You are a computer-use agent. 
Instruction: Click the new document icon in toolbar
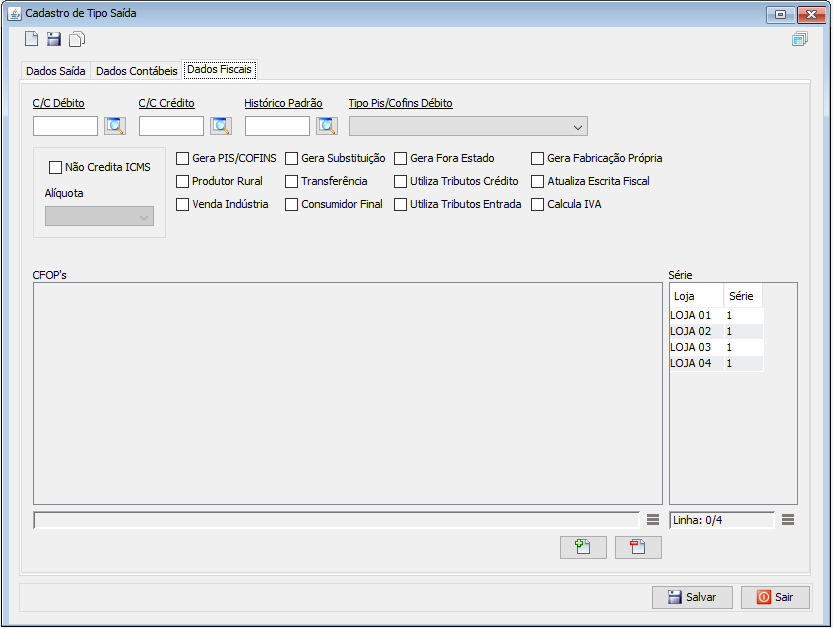tap(32, 39)
